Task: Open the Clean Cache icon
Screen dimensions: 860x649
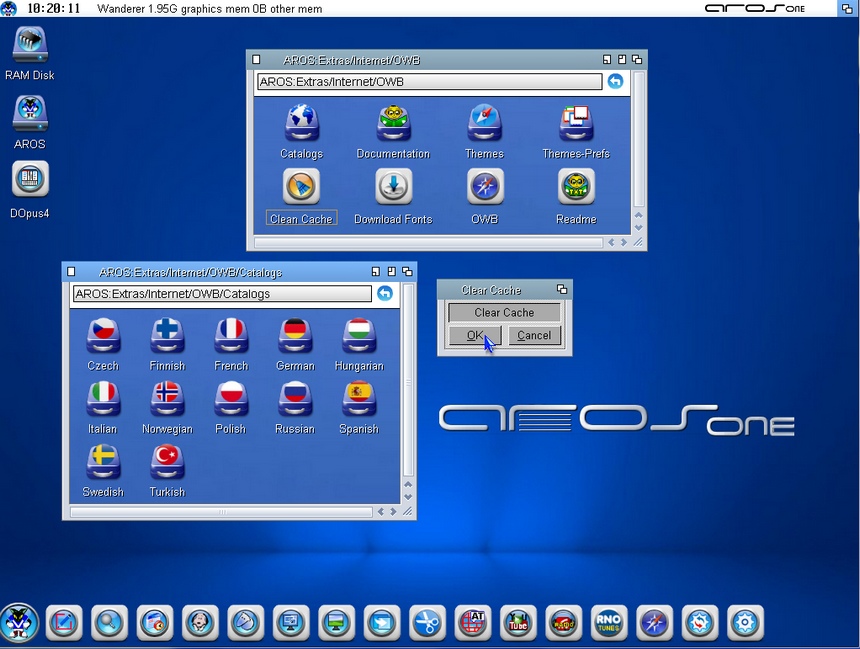Action: pyautogui.click(x=301, y=187)
